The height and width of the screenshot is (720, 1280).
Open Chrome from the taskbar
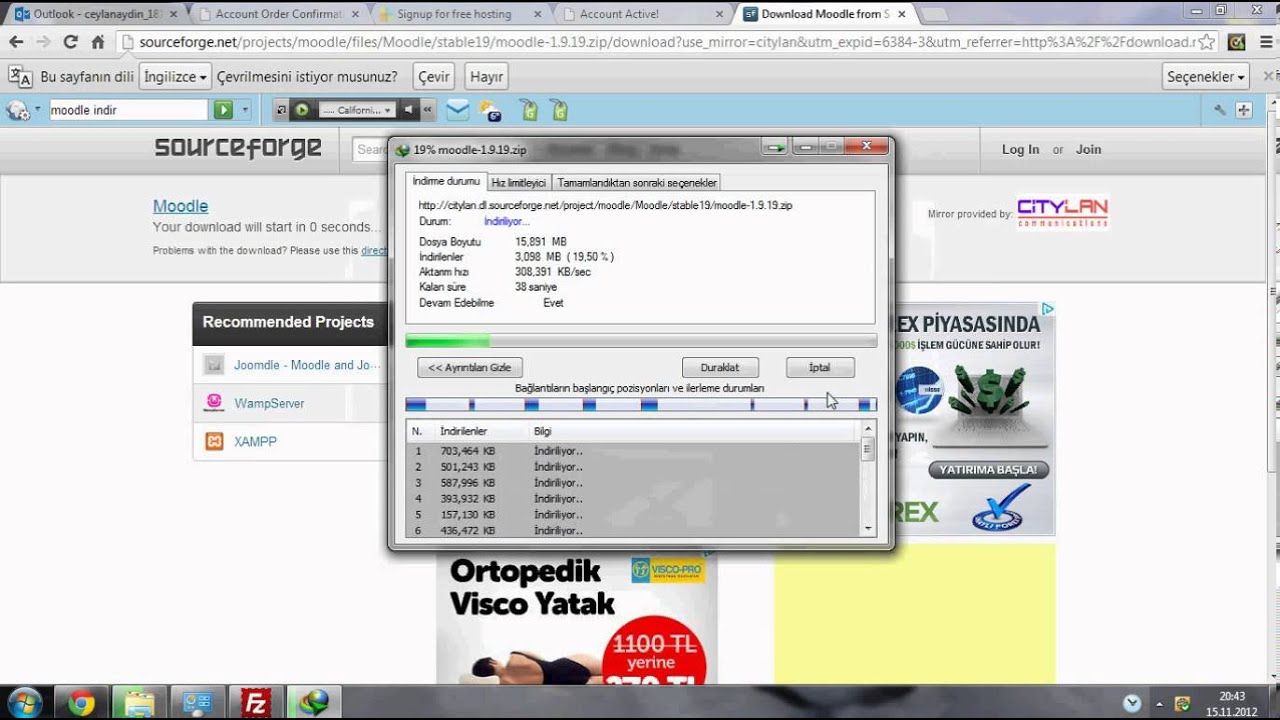pyautogui.click(x=82, y=703)
